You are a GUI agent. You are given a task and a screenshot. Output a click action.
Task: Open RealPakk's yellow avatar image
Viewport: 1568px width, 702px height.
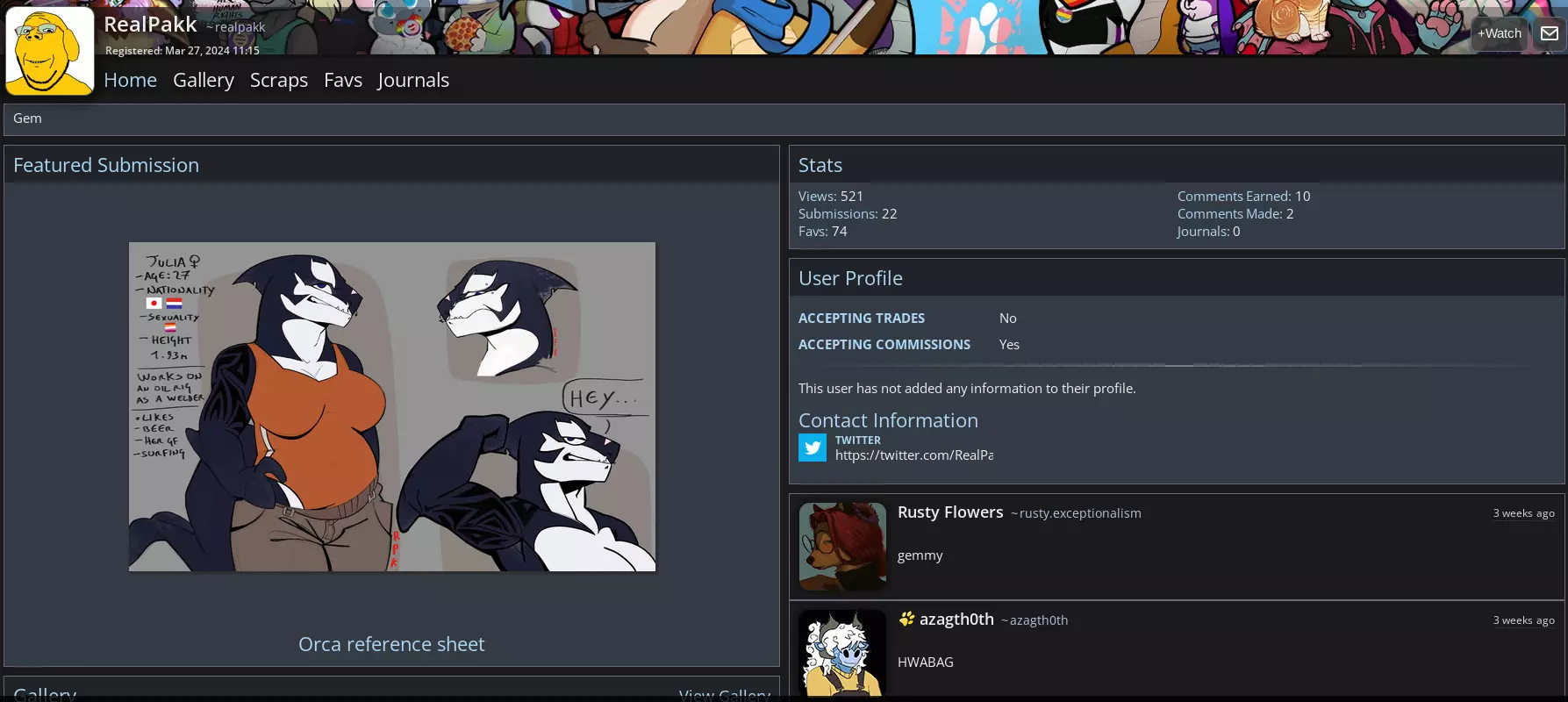[50, 51]
